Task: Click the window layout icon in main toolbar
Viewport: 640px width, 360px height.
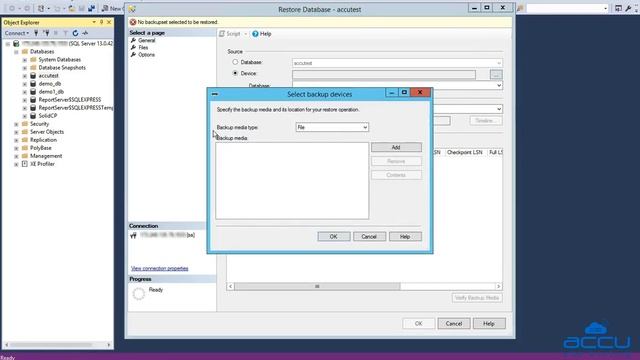Action: tap(618, 8)
